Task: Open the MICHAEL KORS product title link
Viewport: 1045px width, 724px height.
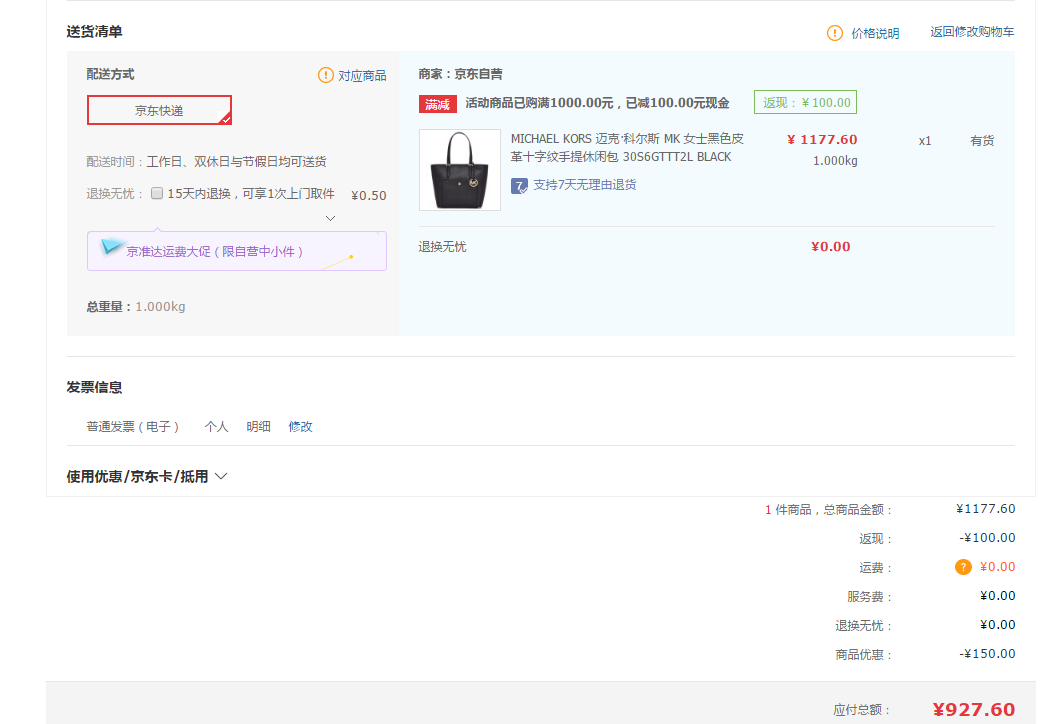Action: [627, 147]
